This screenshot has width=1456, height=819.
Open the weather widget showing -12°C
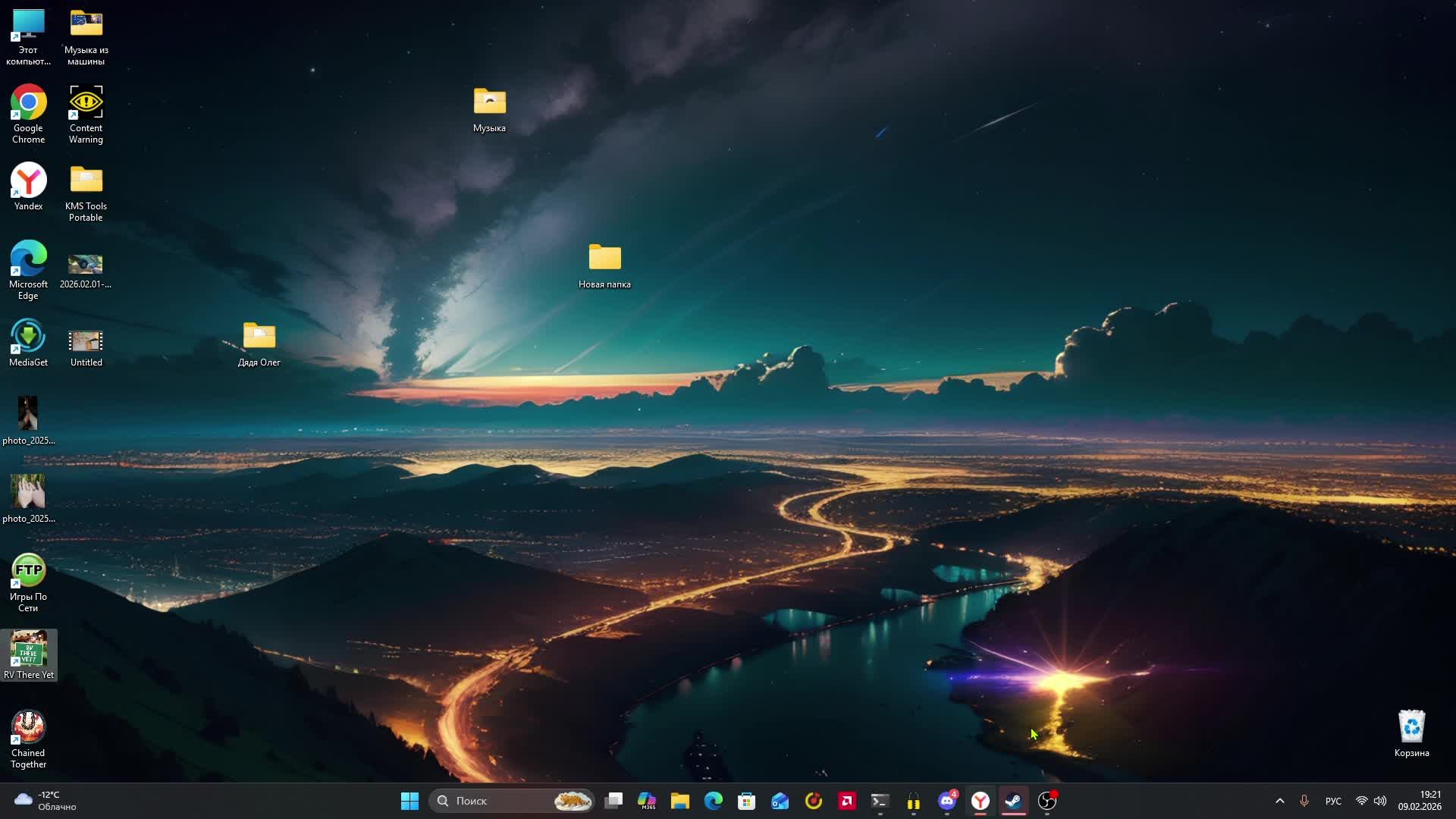tap(45, 801)
